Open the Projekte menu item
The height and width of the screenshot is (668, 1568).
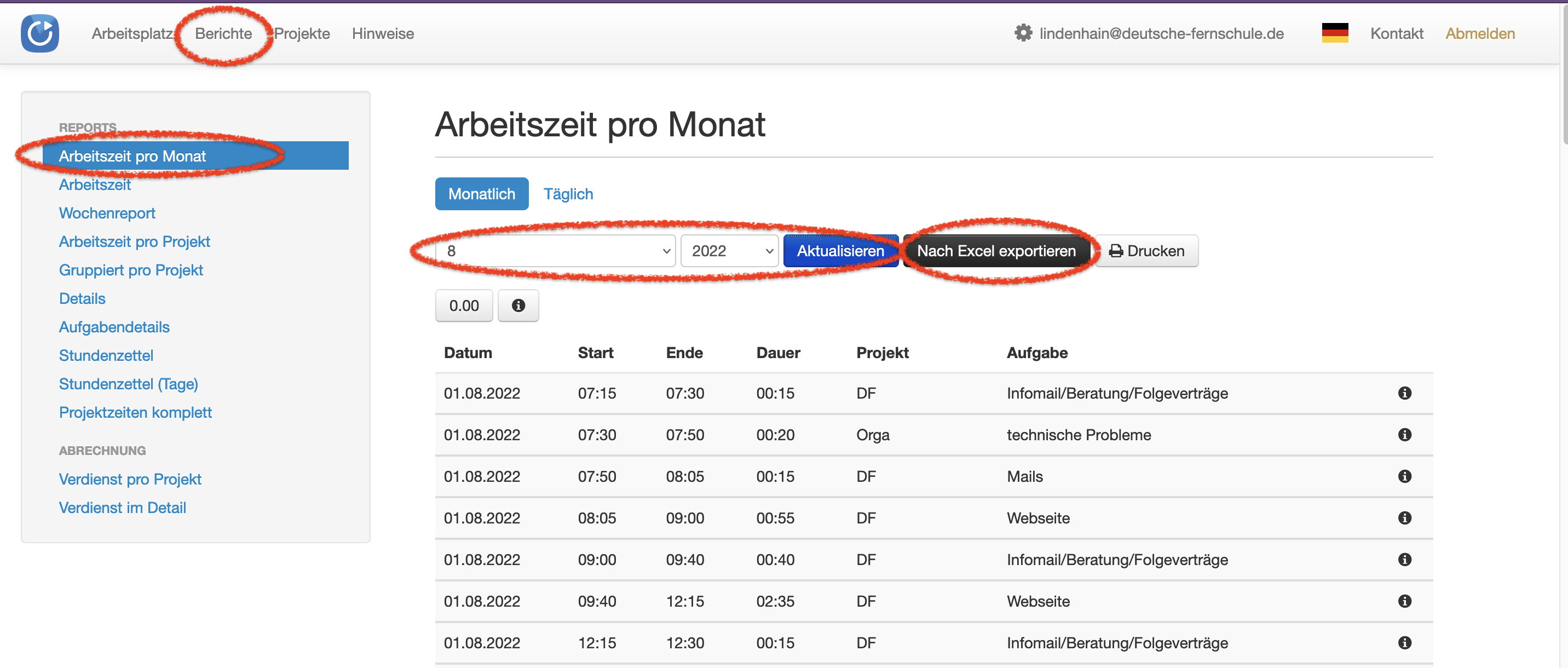pyautogui.click(x=302, y=33)
